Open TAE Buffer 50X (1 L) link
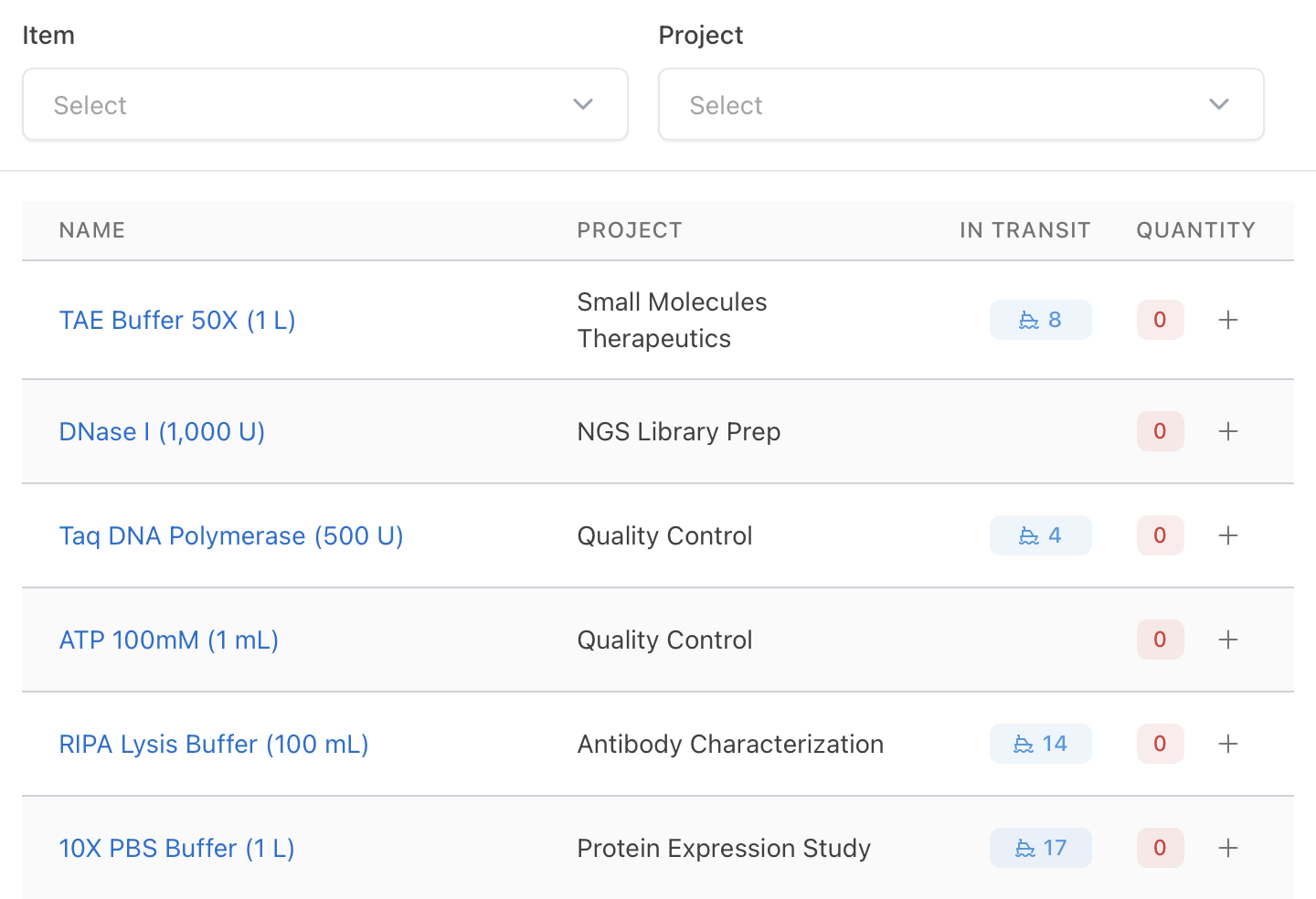Viewport: 1316px width, 899px height. tap(177, 321)
